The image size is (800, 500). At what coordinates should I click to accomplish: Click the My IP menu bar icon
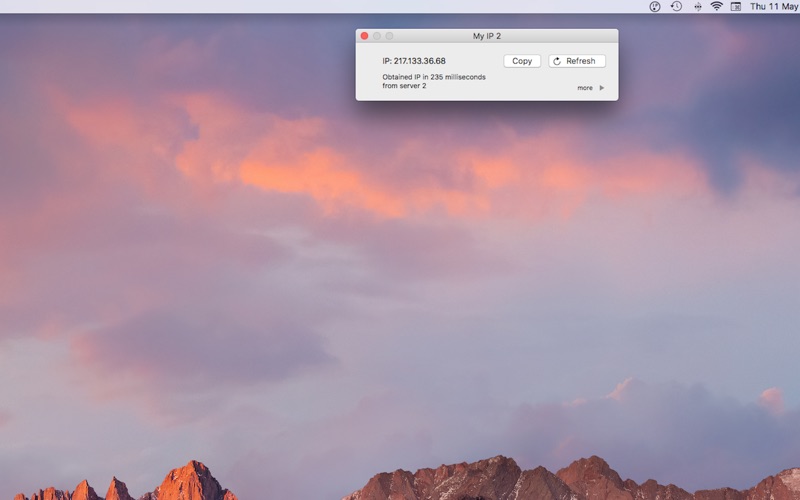(x=655, y=6)
